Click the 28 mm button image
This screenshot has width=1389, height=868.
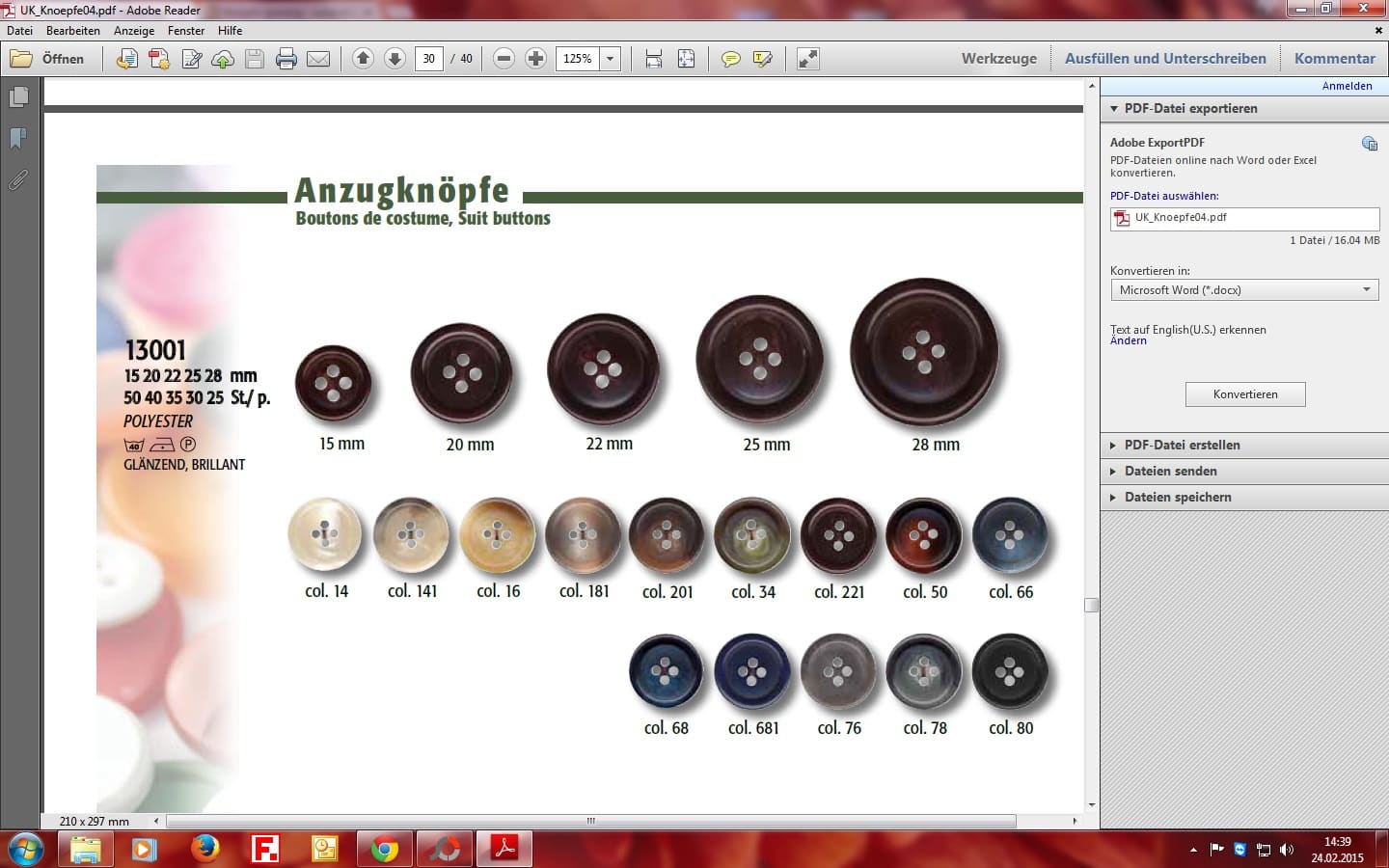(x=924, y=353)
